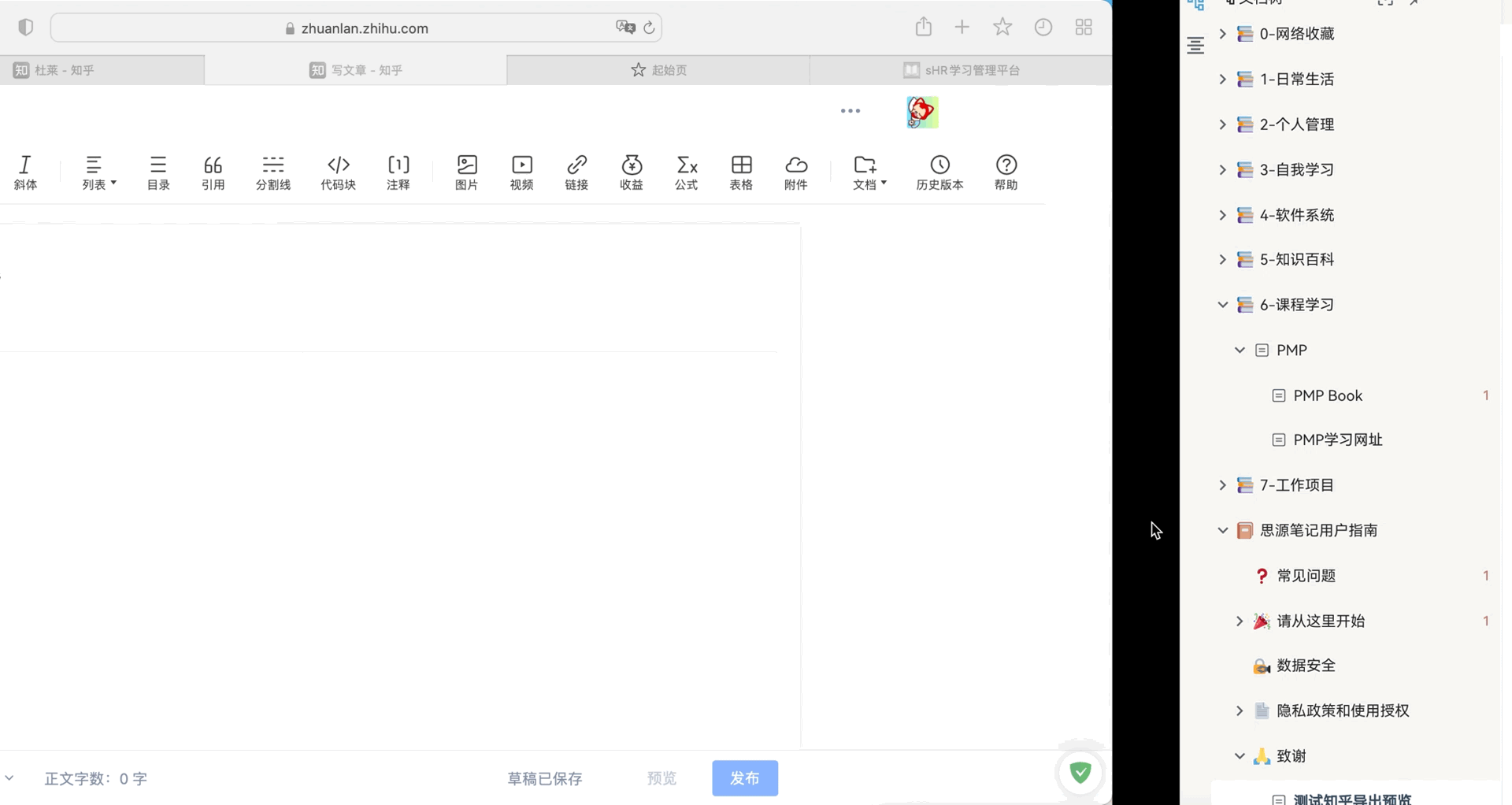Switch to the 起始页 tab
The image size is (1512, 805).
[658, 69]
